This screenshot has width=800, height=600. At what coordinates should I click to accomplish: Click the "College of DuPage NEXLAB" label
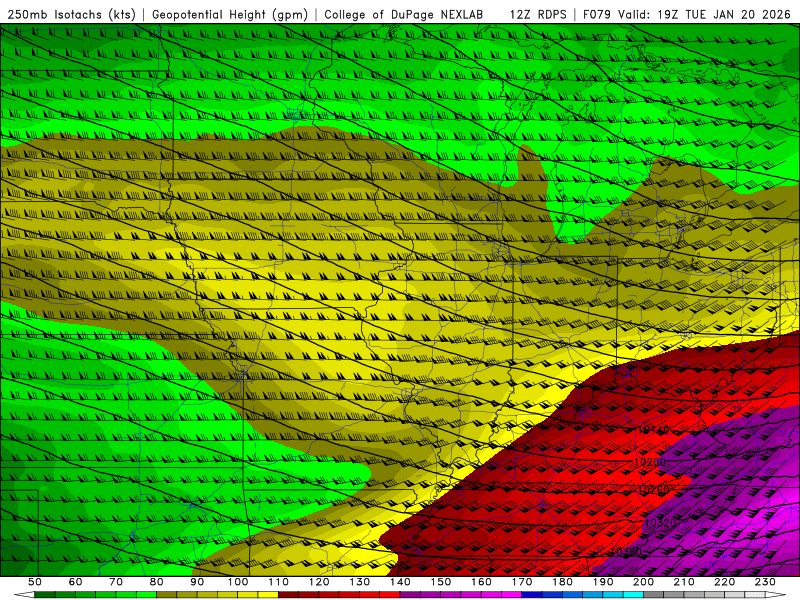pos(403,14)
